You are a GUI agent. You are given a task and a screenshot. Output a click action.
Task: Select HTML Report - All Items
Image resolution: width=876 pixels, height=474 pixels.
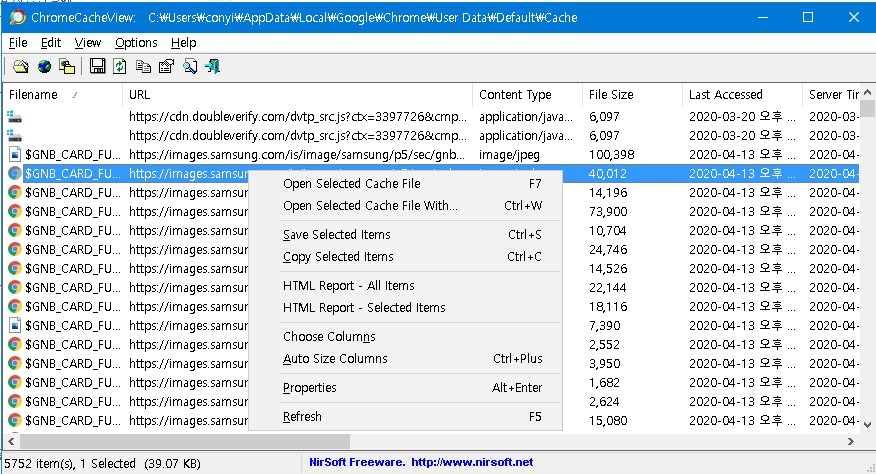point(406,286)
